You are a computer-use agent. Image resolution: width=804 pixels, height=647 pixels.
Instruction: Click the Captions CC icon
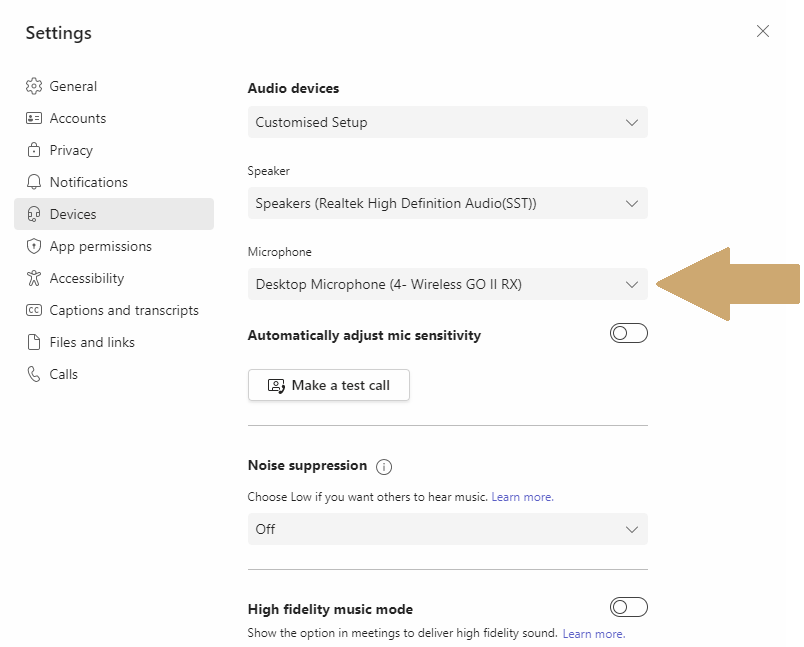[x=34, y=310]
